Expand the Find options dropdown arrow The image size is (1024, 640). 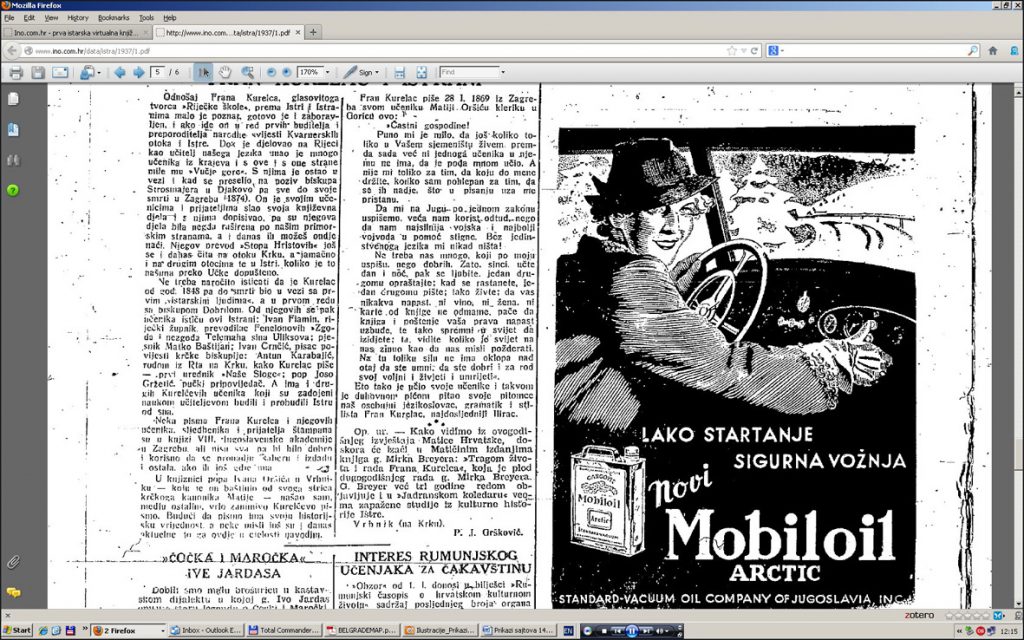click(502, 72)
